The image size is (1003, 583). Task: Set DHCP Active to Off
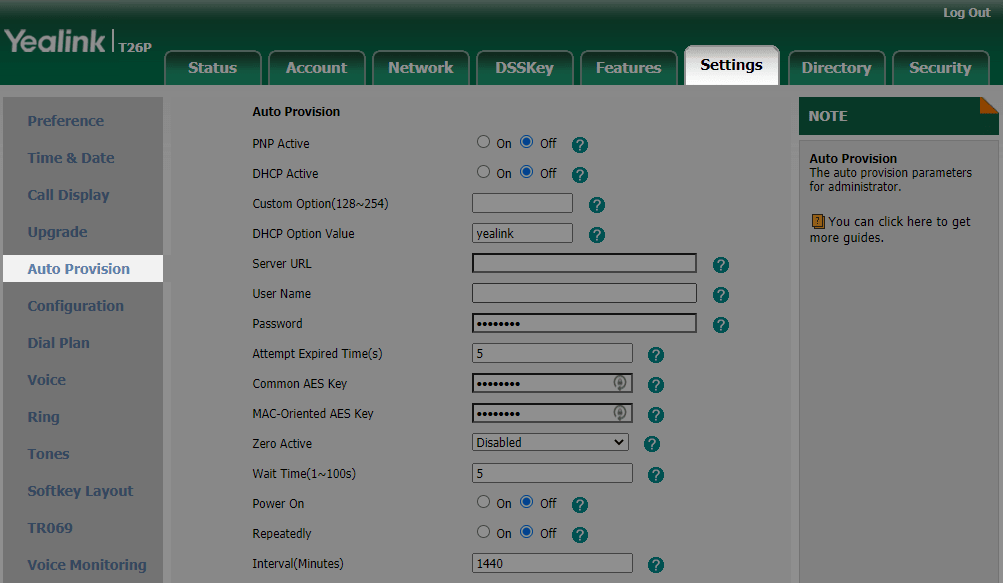[526, 172]
